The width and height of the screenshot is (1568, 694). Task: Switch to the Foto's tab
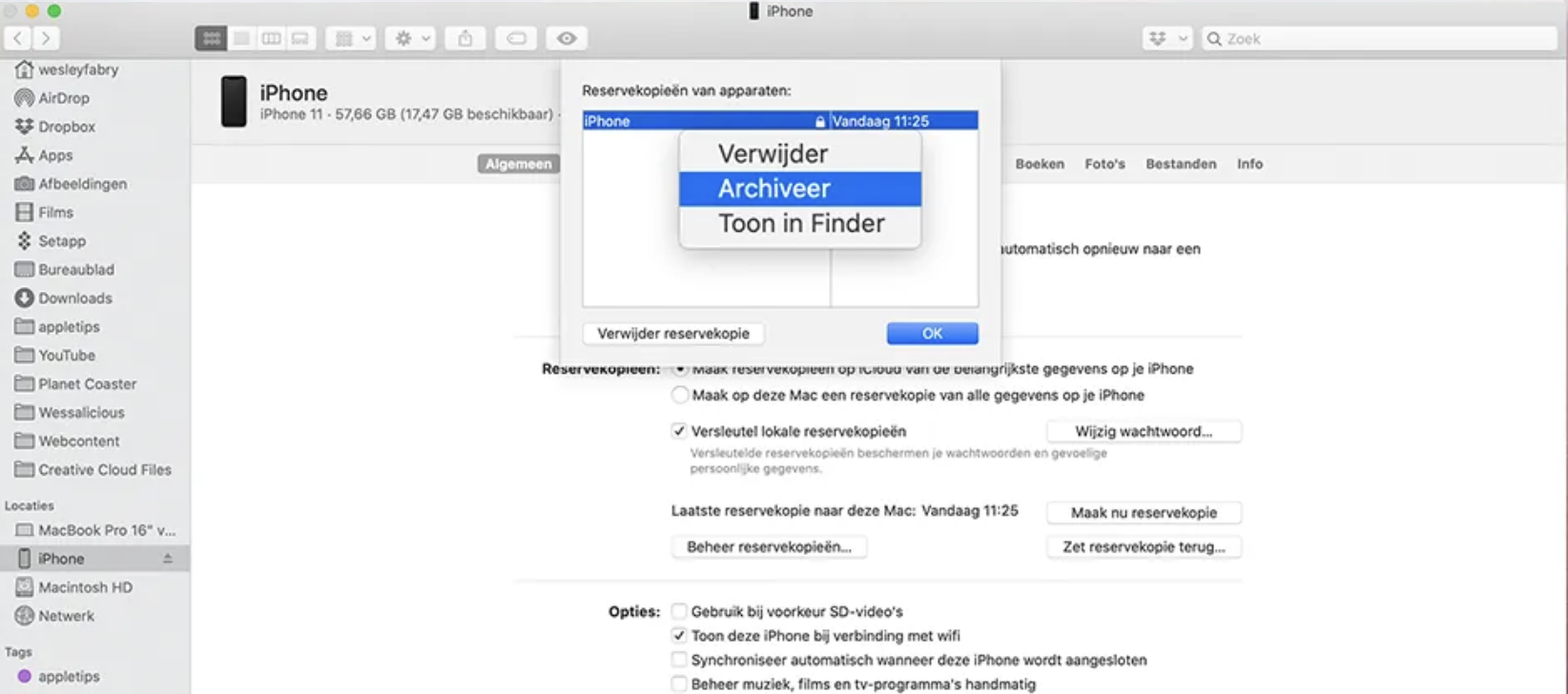click(1104, 164)
